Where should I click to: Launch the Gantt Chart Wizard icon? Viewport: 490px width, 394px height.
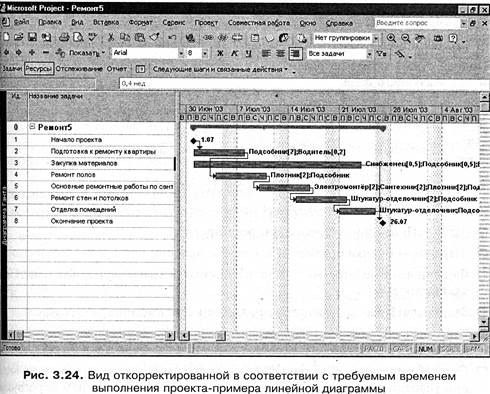[399, 53]
